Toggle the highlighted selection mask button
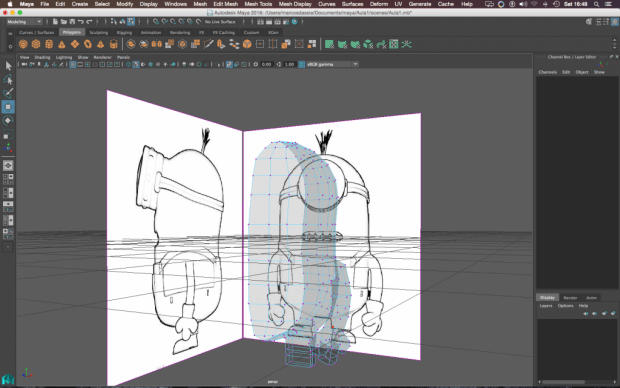The width and height of the screenshot is (620, 388). click(x=131, y=22)
